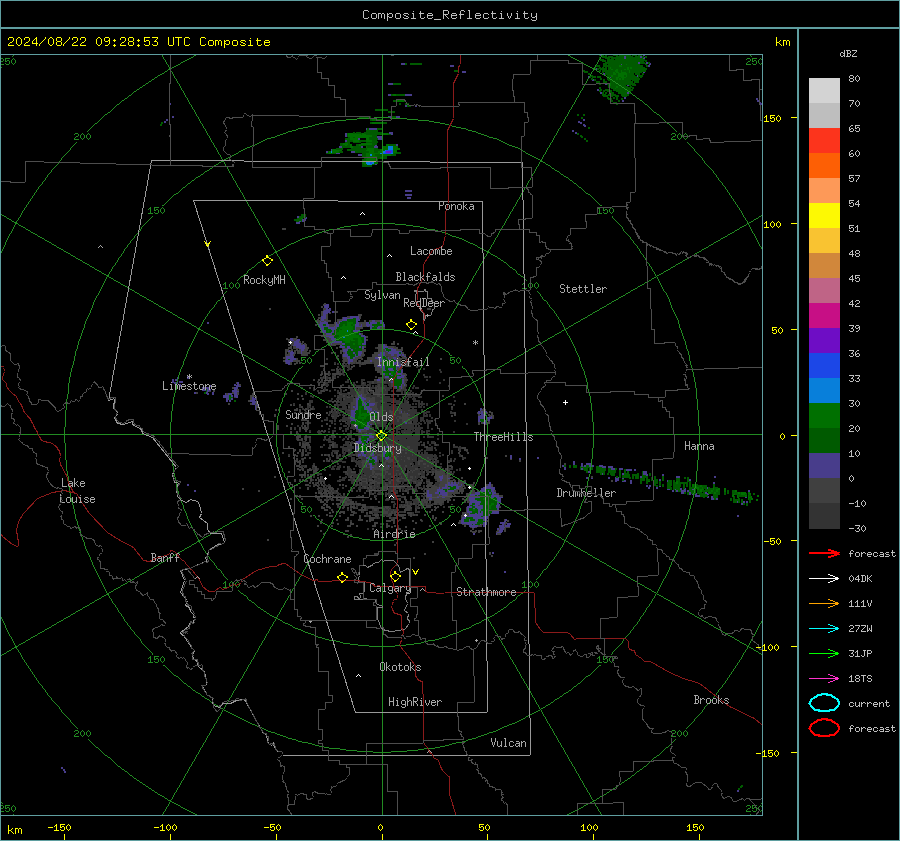Click the storm cell north of Ponoka
This screenshot has width=900, height=841.
[x=364, y=146]
